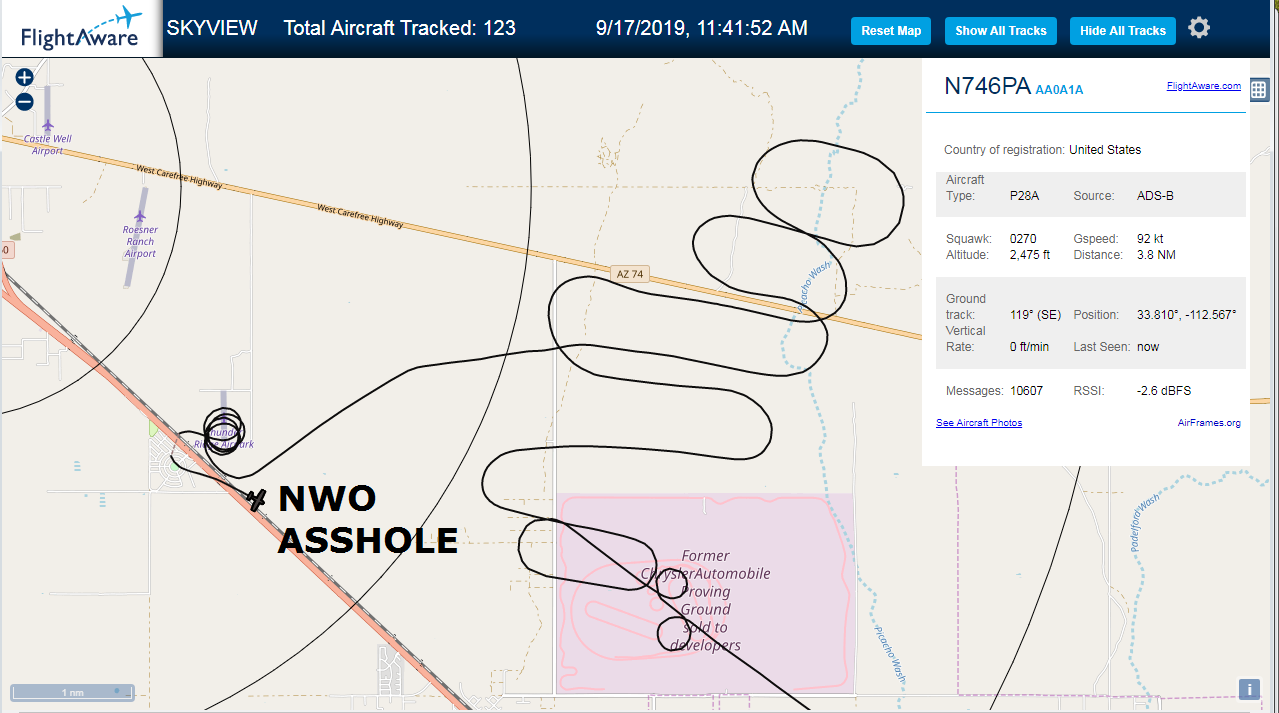Click the AZ 74 highway shield
The image size is (1279, 713).
tap(628, 273)
